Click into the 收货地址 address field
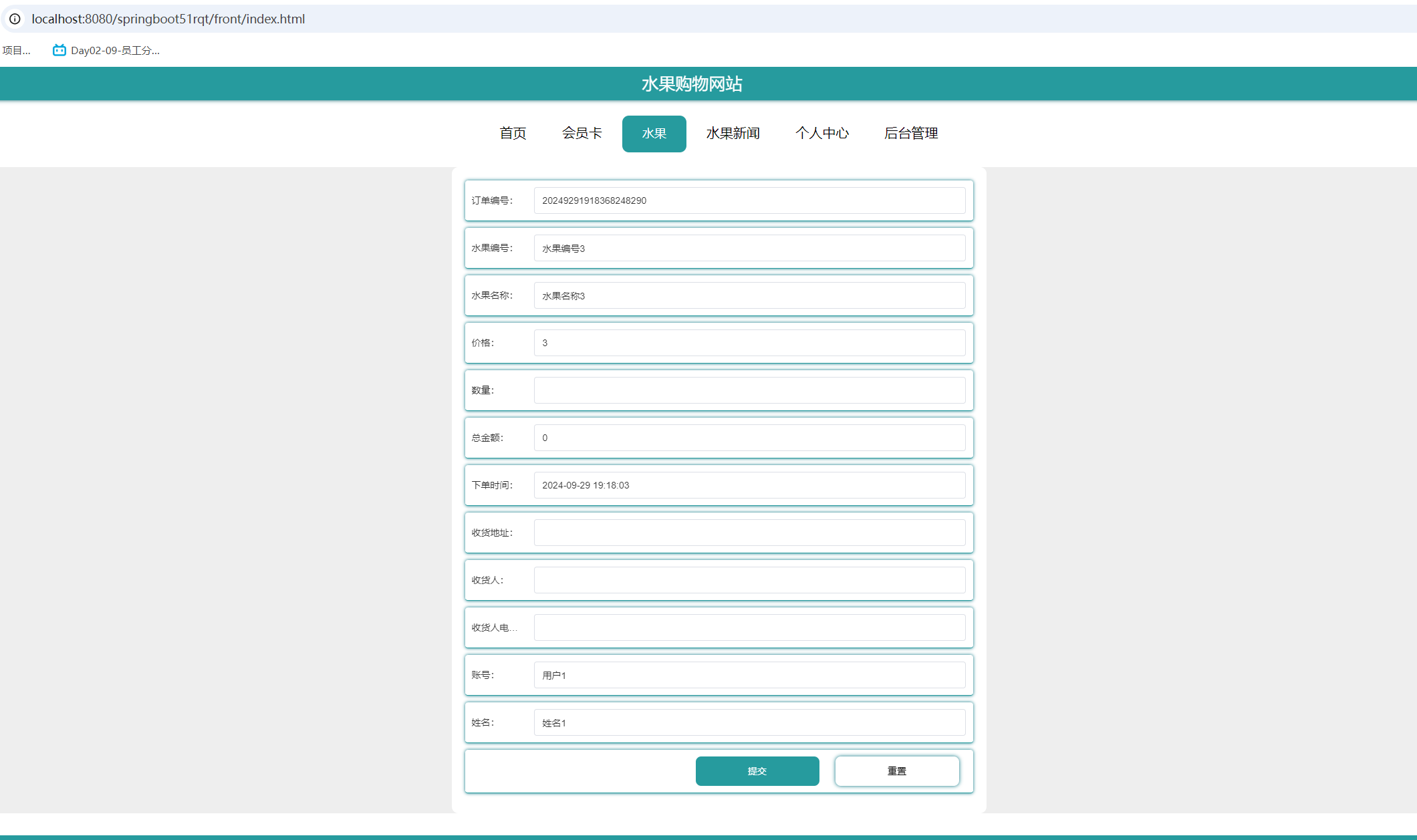 pyautogui.click(x=749, y=533)
